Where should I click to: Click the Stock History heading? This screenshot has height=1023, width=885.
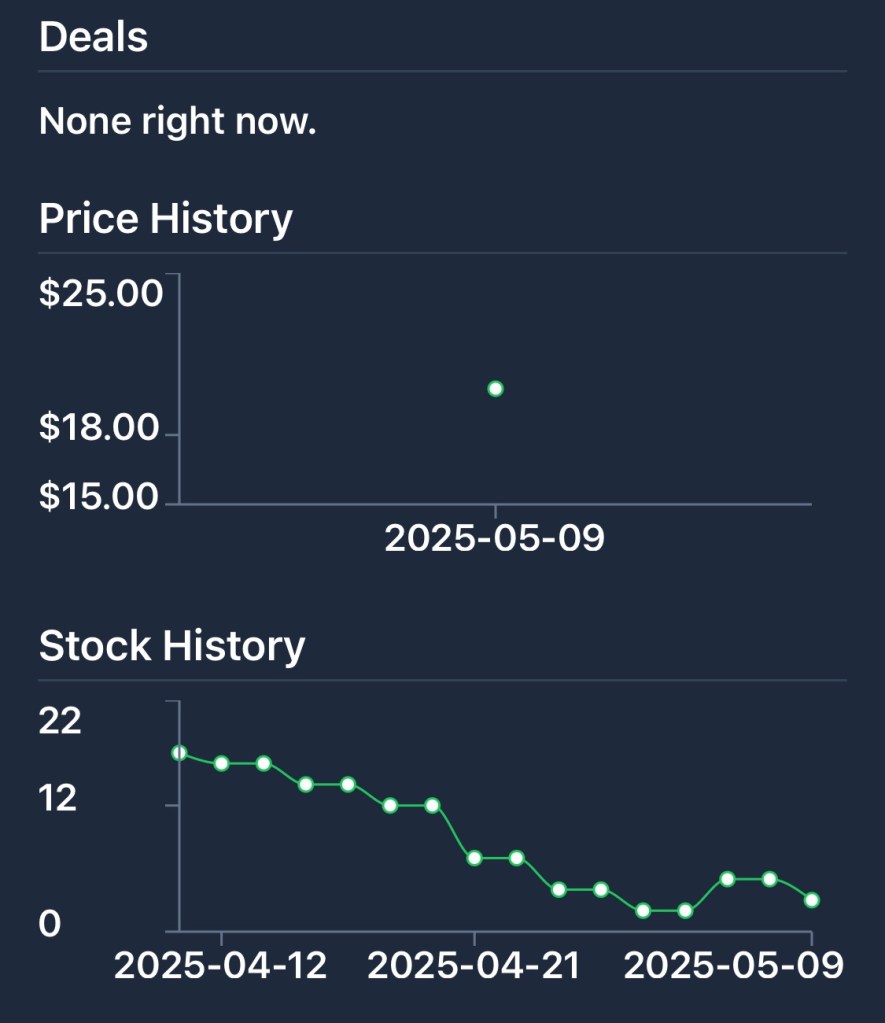pos(171,646)
